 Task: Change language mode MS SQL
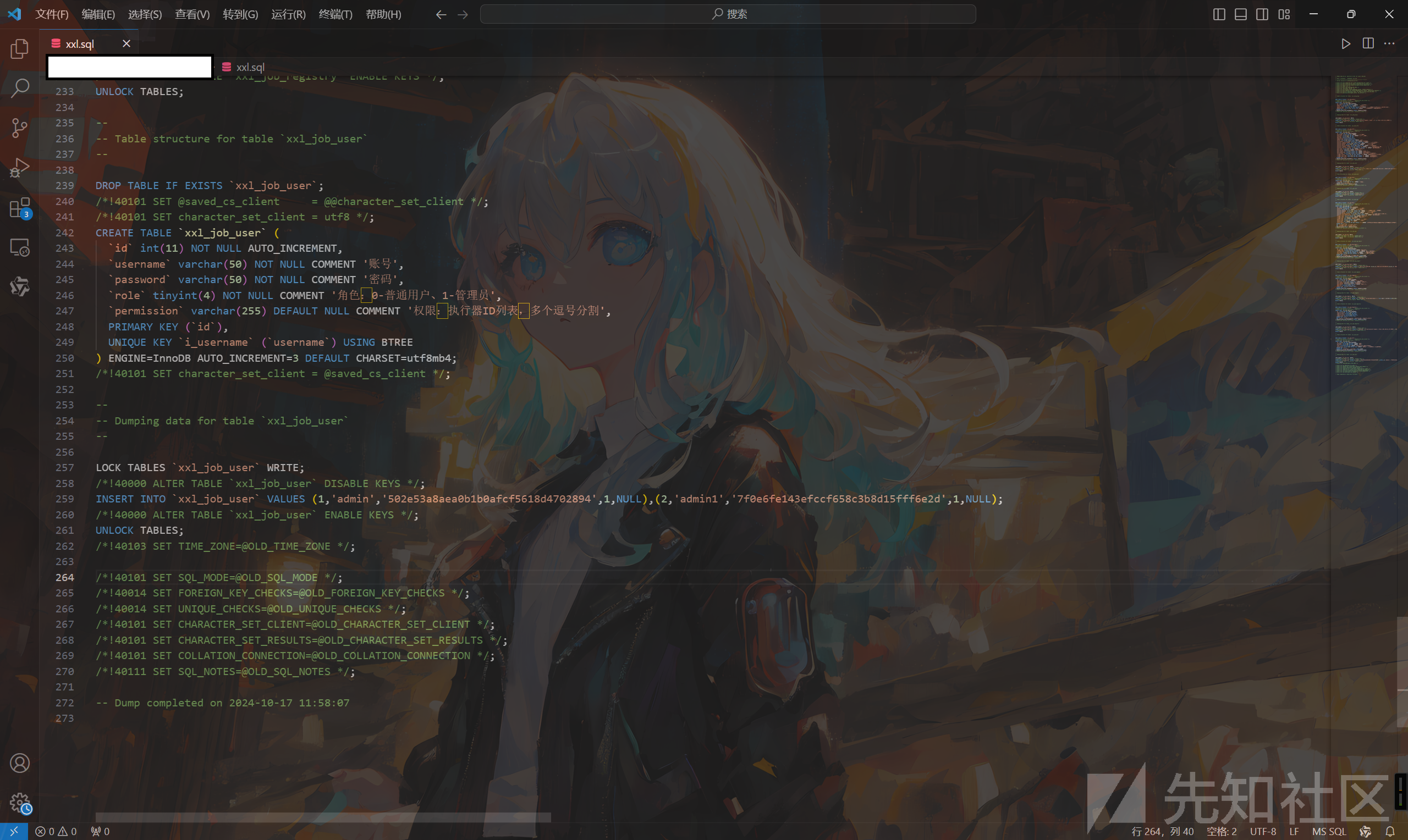[x=1329, y=832]
